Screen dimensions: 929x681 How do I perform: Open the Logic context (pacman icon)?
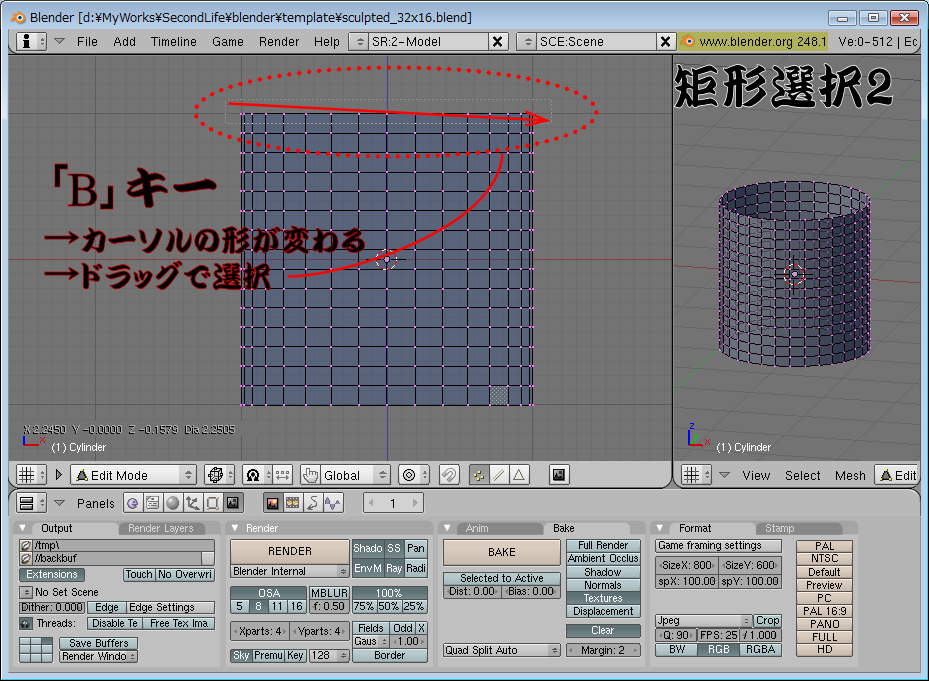(x=133, y=503)
